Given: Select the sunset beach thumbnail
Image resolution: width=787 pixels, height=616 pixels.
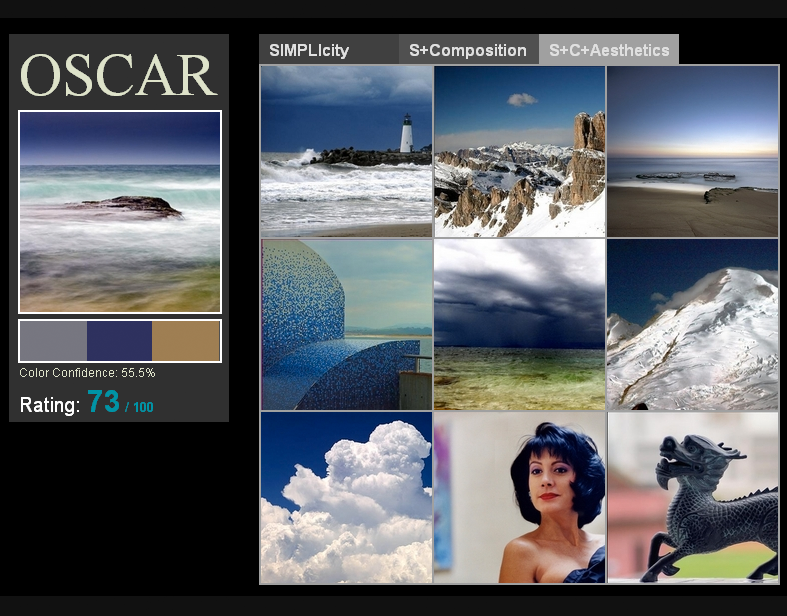Looking at the screenshot, I should (693, 151).
